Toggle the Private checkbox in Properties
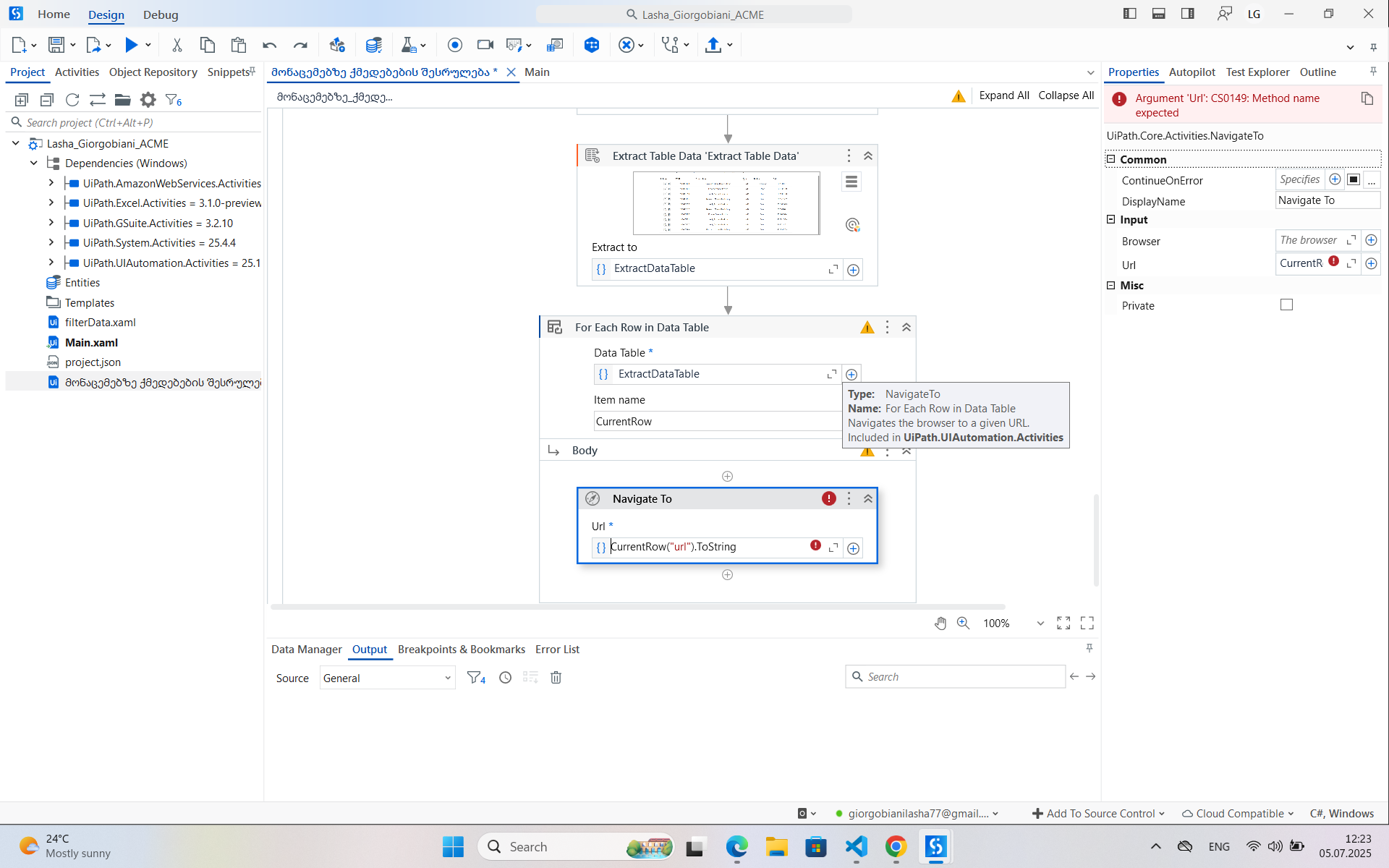 coord(1286,305)
